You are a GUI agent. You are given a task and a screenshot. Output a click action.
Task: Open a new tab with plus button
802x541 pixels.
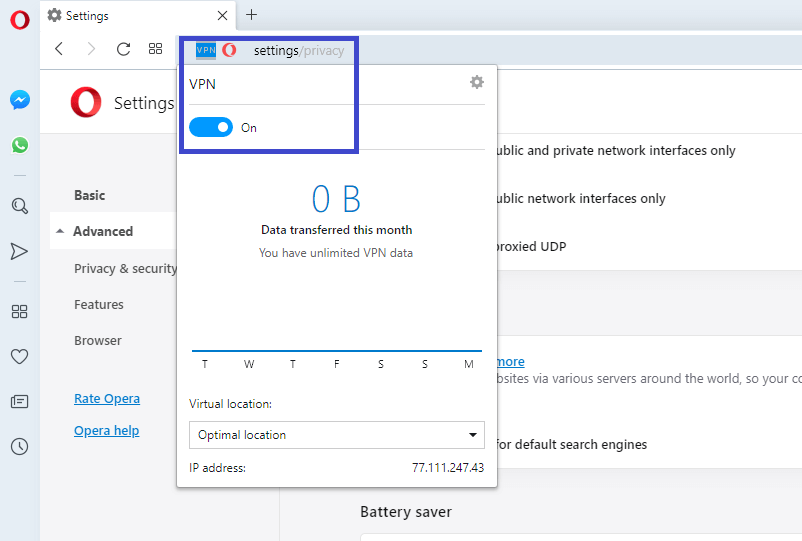tap(251, 15)
